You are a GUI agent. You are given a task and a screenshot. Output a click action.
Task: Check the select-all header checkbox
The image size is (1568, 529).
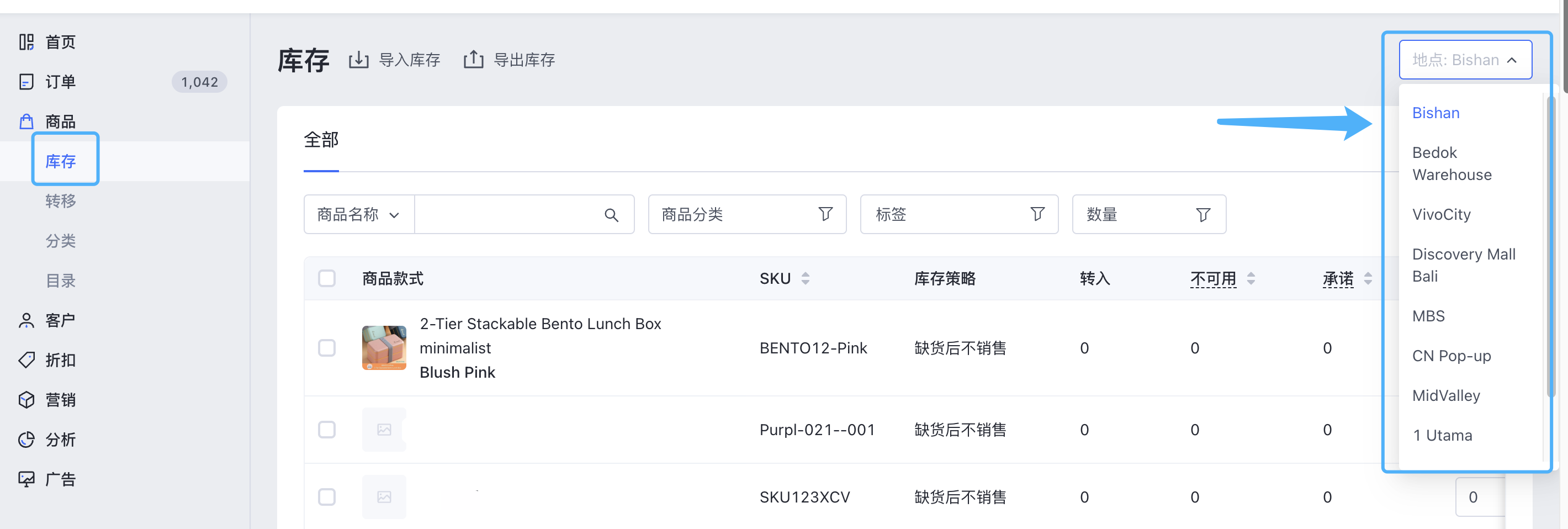coord(327,279)
